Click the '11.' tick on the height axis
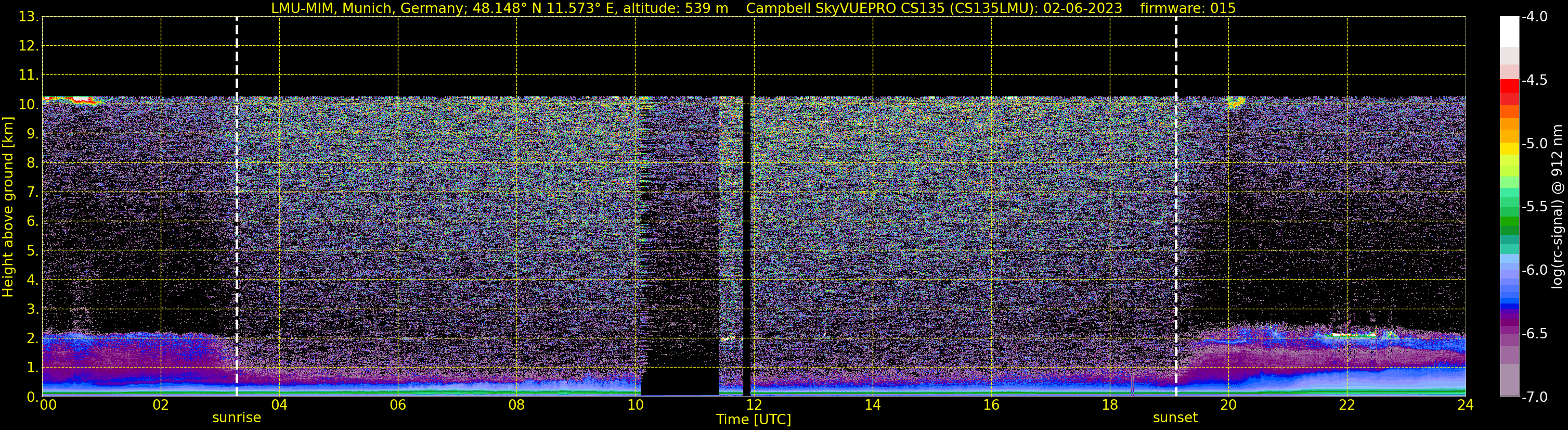The width and height of the screenshot is (1568, 430). point(29,75)
